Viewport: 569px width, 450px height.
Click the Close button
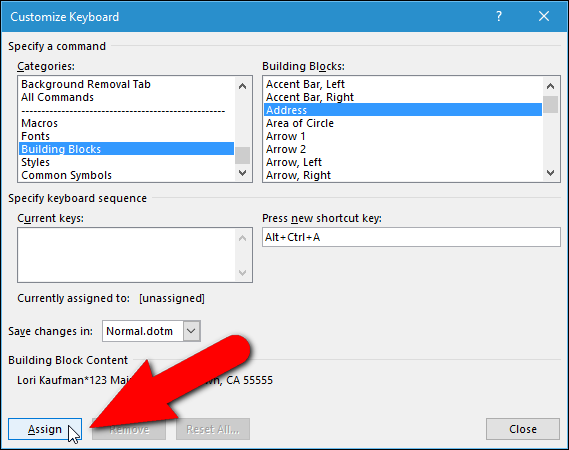click(523, 429)
